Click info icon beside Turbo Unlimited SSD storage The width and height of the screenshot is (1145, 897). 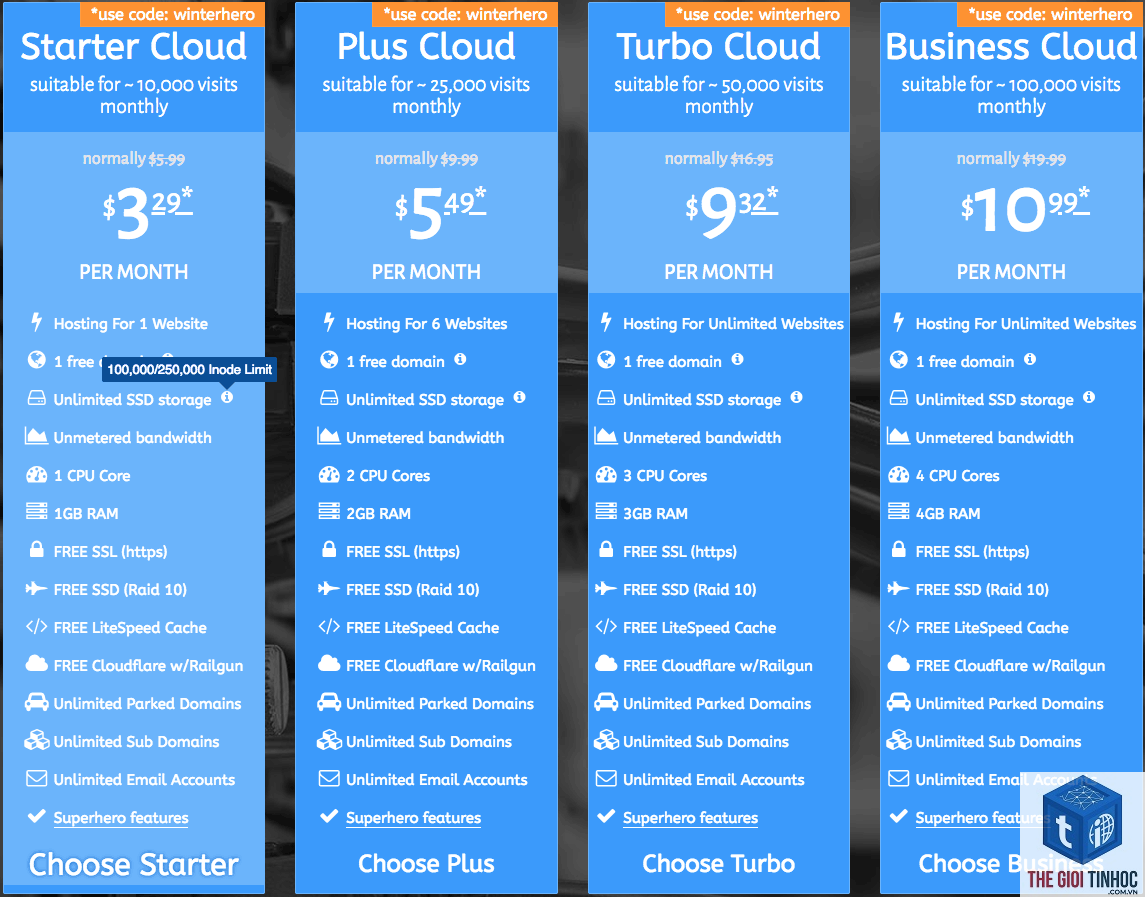pyautogui.click(x=797, y=397)
